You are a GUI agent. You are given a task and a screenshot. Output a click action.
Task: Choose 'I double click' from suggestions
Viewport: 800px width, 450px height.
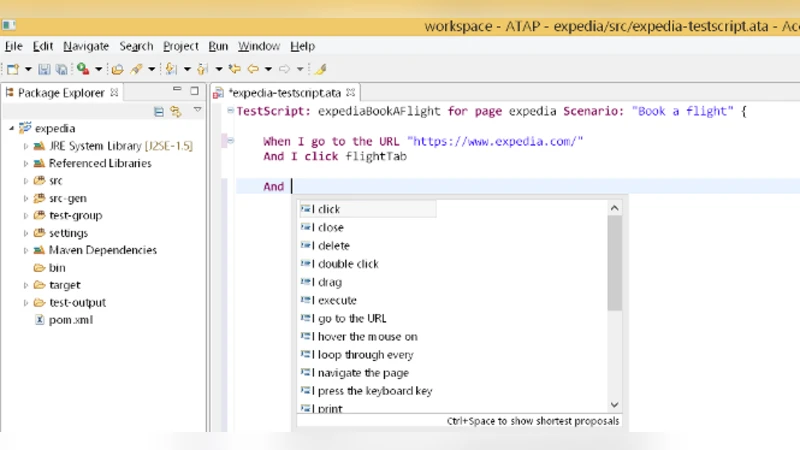coord(348,264)
